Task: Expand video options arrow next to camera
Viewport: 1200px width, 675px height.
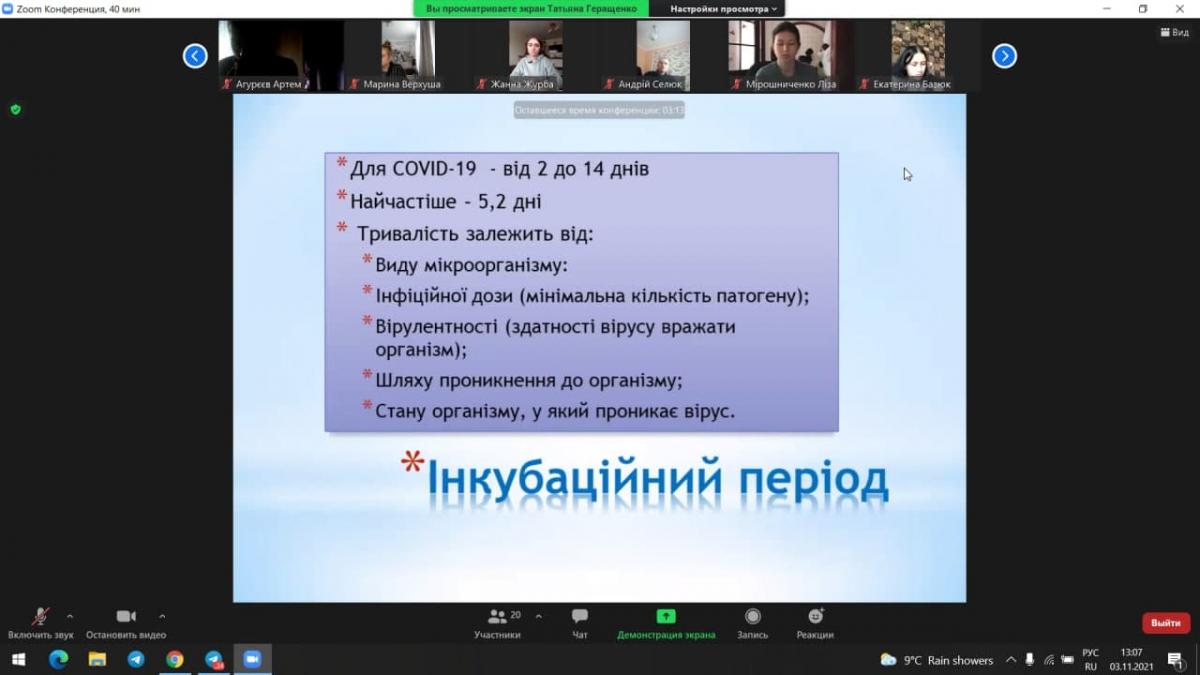Action: pos(162,616)
